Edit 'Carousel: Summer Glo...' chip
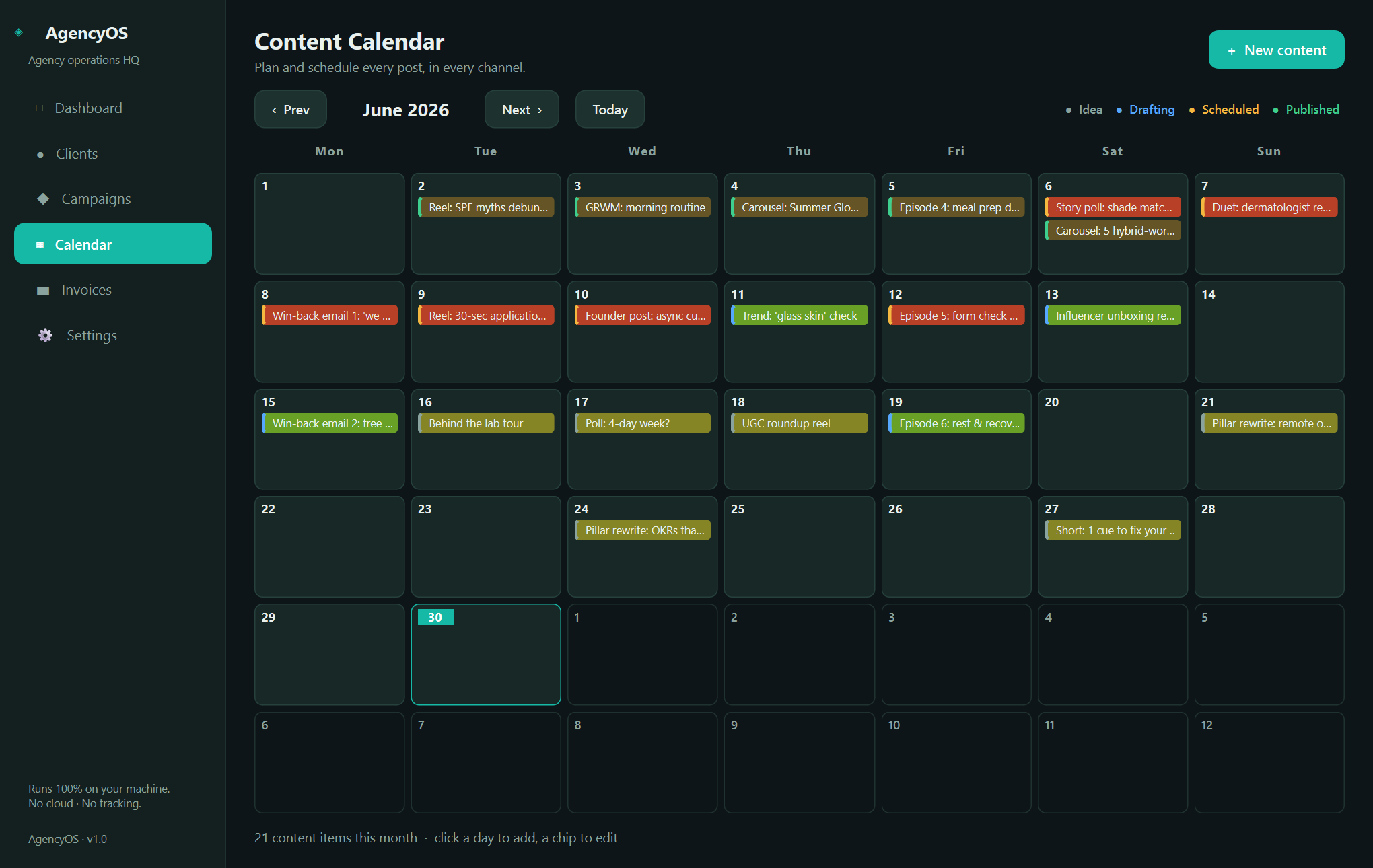The width and height of the screenshot is (1373, 868). tap(800, 207)
